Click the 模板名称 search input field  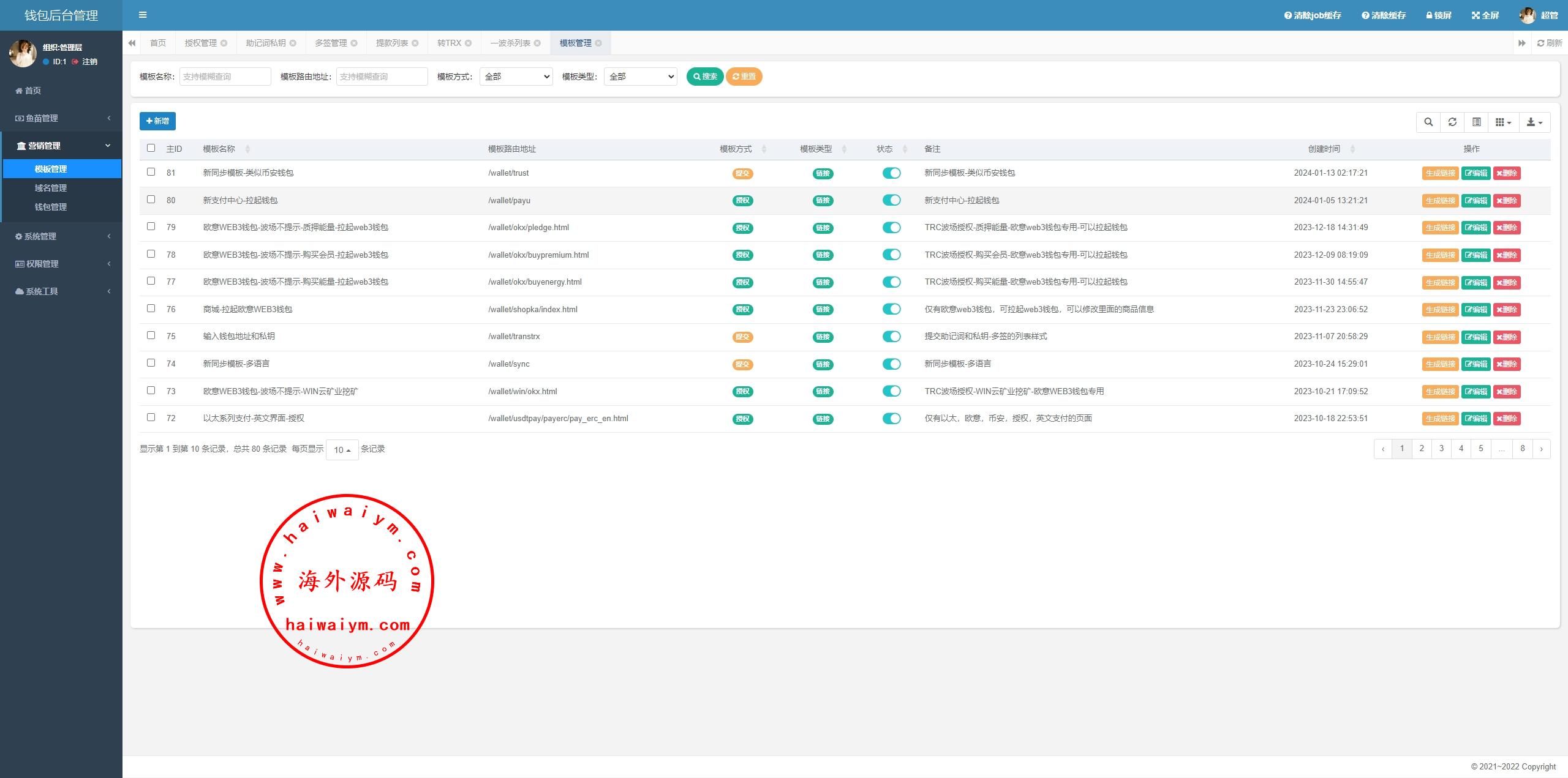(225, 77)
